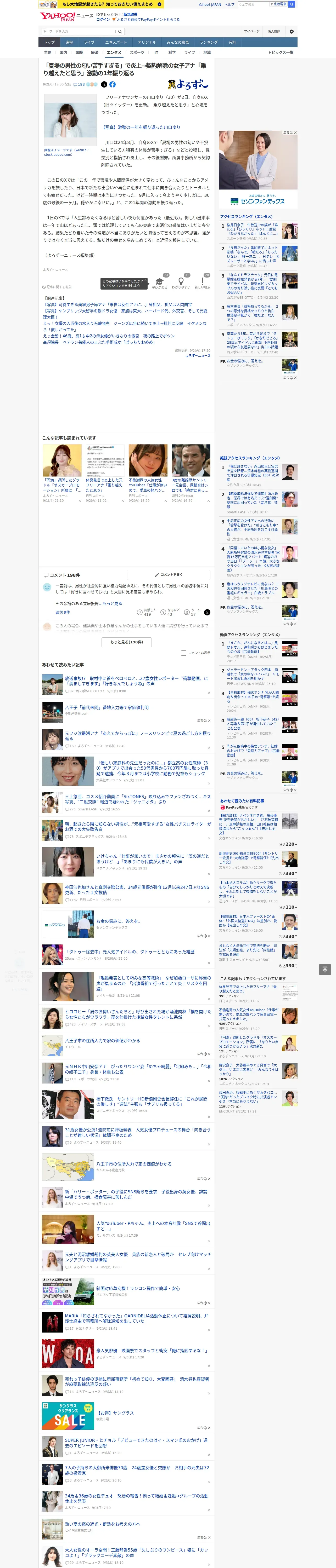The height and width of the screenshot is (1568, 336).
Task: Select the 科学 category
Action: pyautogui.click(x=172, y=53)
